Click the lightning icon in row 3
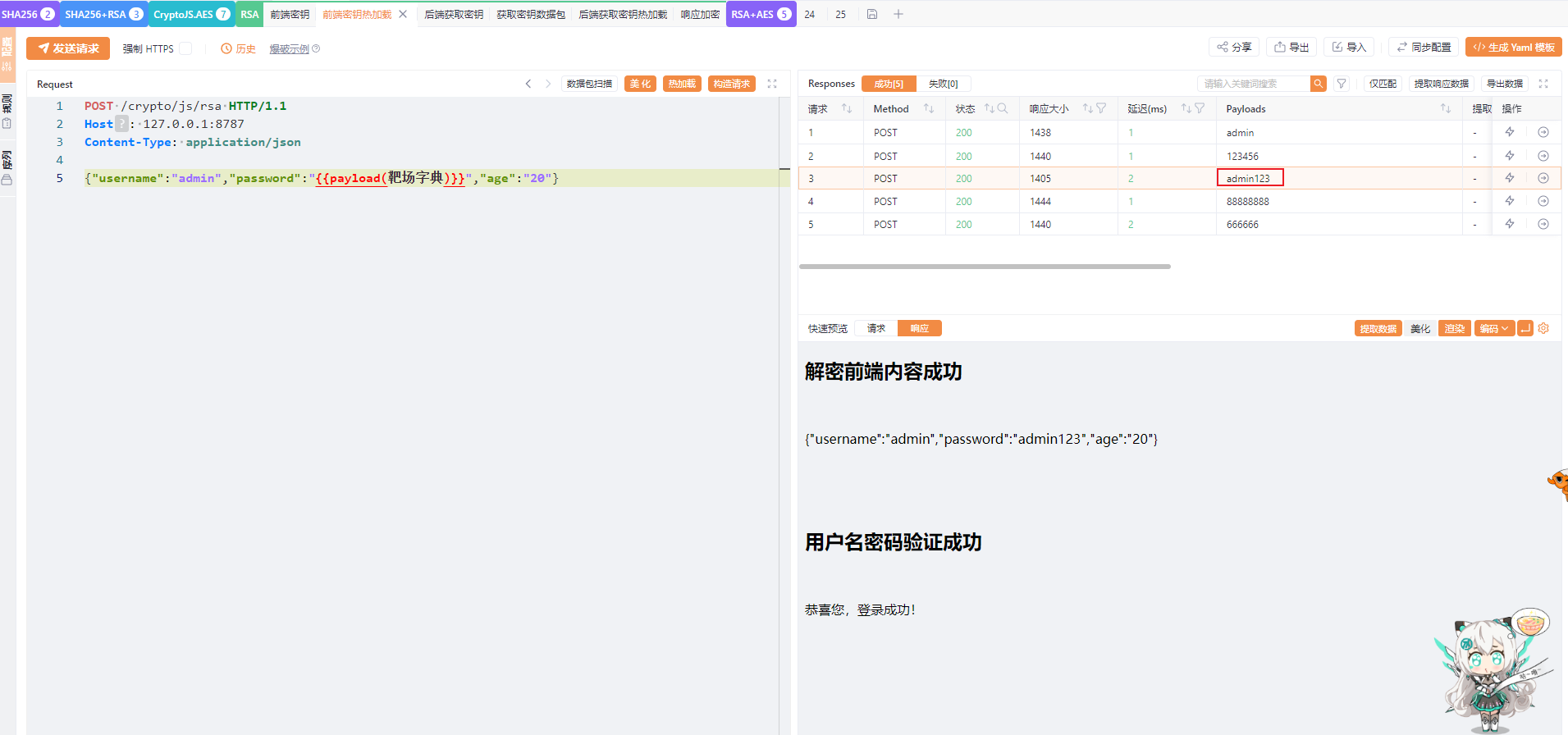This screenshot has height=735, width=1568. click(x=1510, y=178)
